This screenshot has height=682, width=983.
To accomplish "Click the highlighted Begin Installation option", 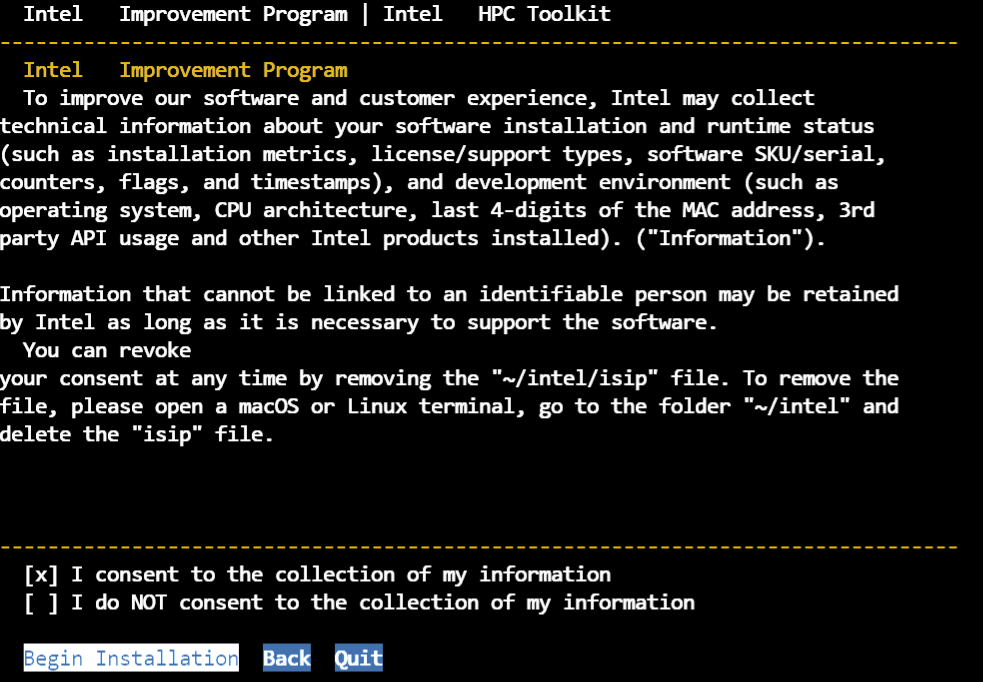I will 130,657.
